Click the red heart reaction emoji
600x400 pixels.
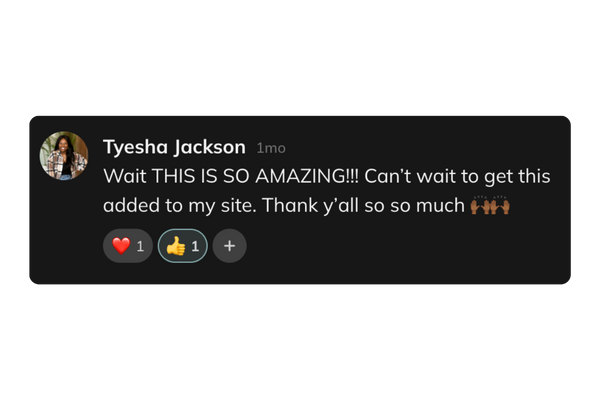[121, 246]
